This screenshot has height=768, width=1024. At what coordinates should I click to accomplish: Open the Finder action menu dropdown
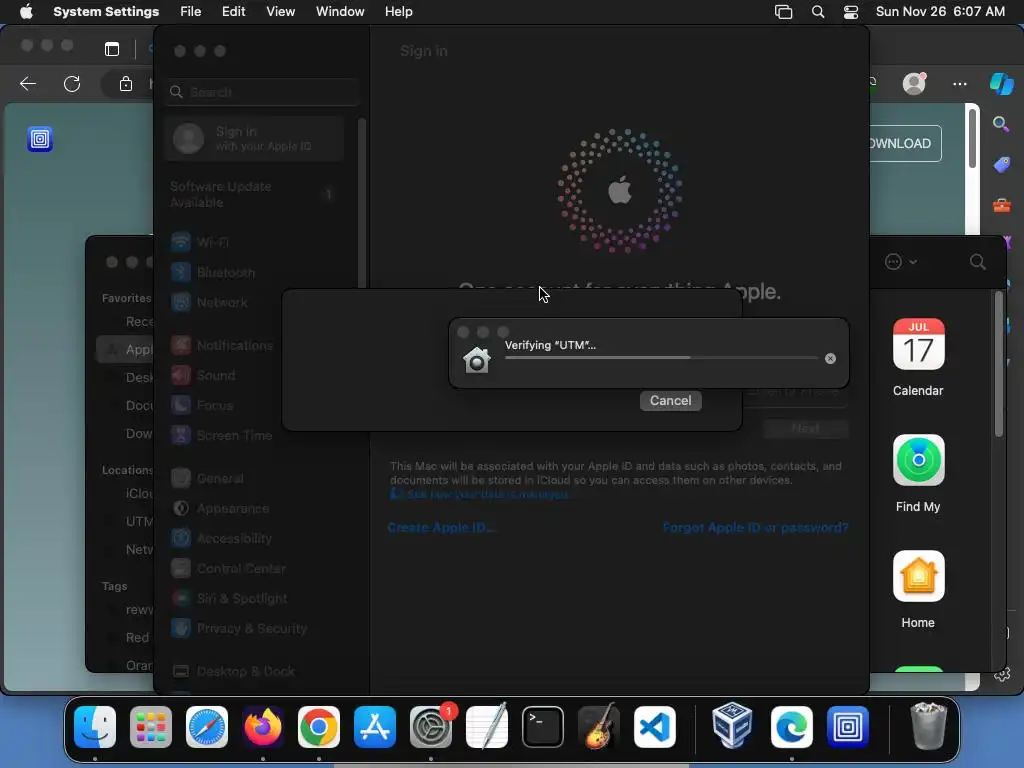coord(901,262)
